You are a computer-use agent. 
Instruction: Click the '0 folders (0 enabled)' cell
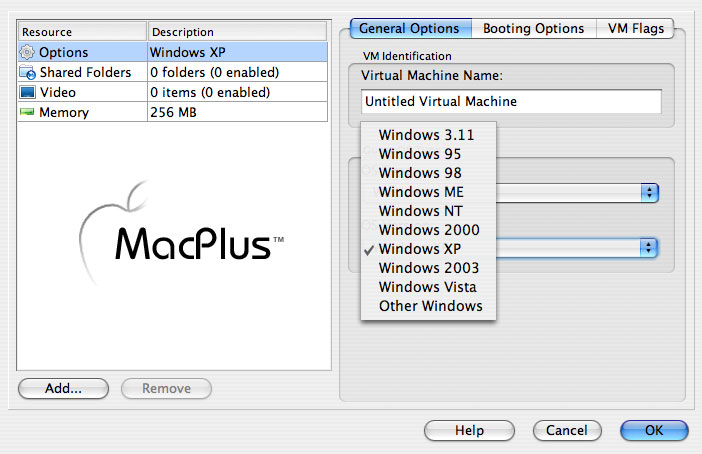pyautogui.click(x=237, y=72)
